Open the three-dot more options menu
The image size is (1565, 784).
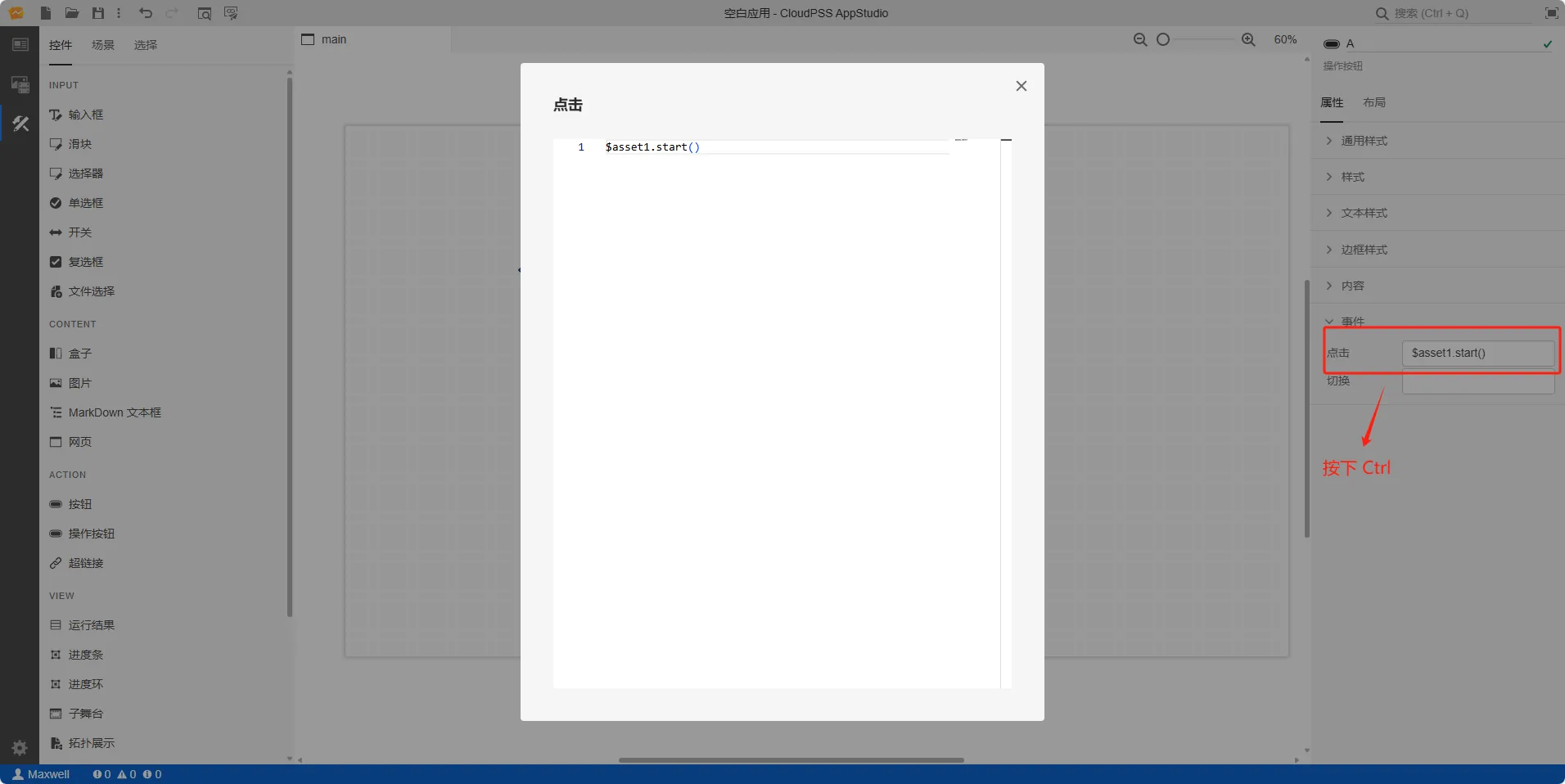point(119,13)
